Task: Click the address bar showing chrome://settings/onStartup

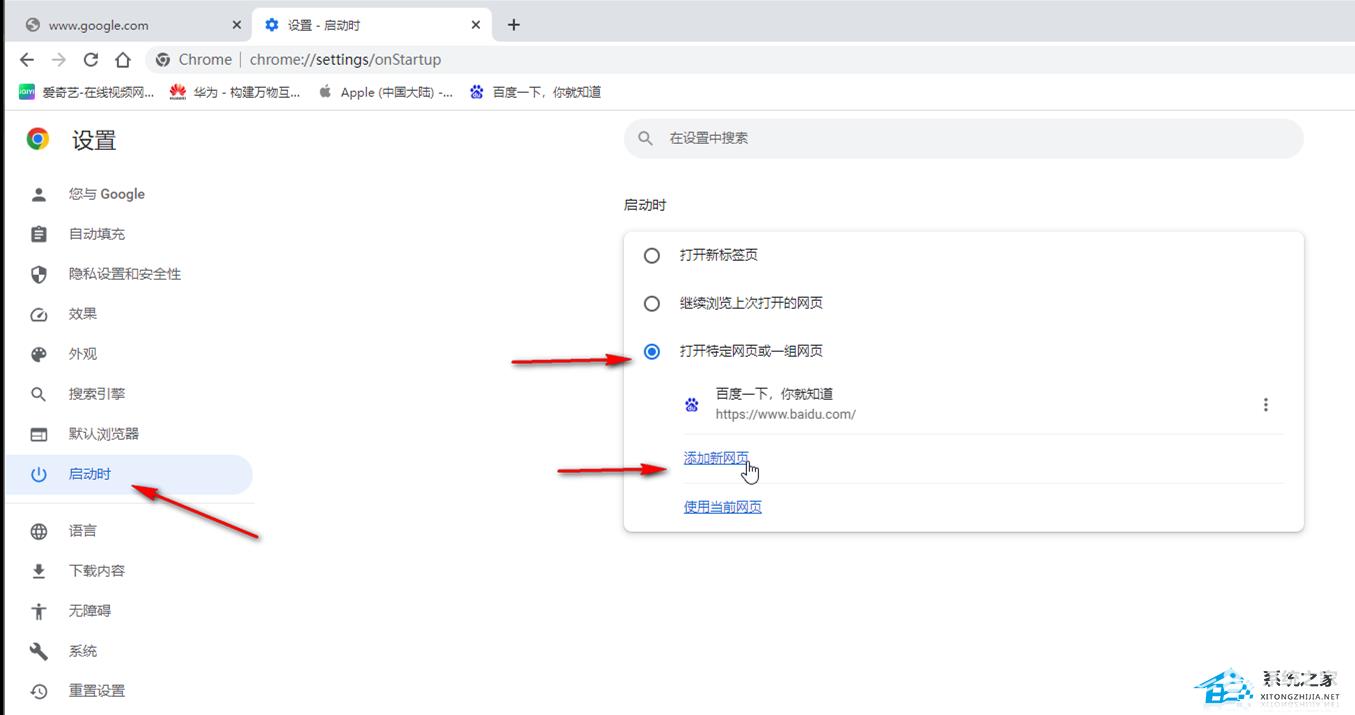Action: 750,59
